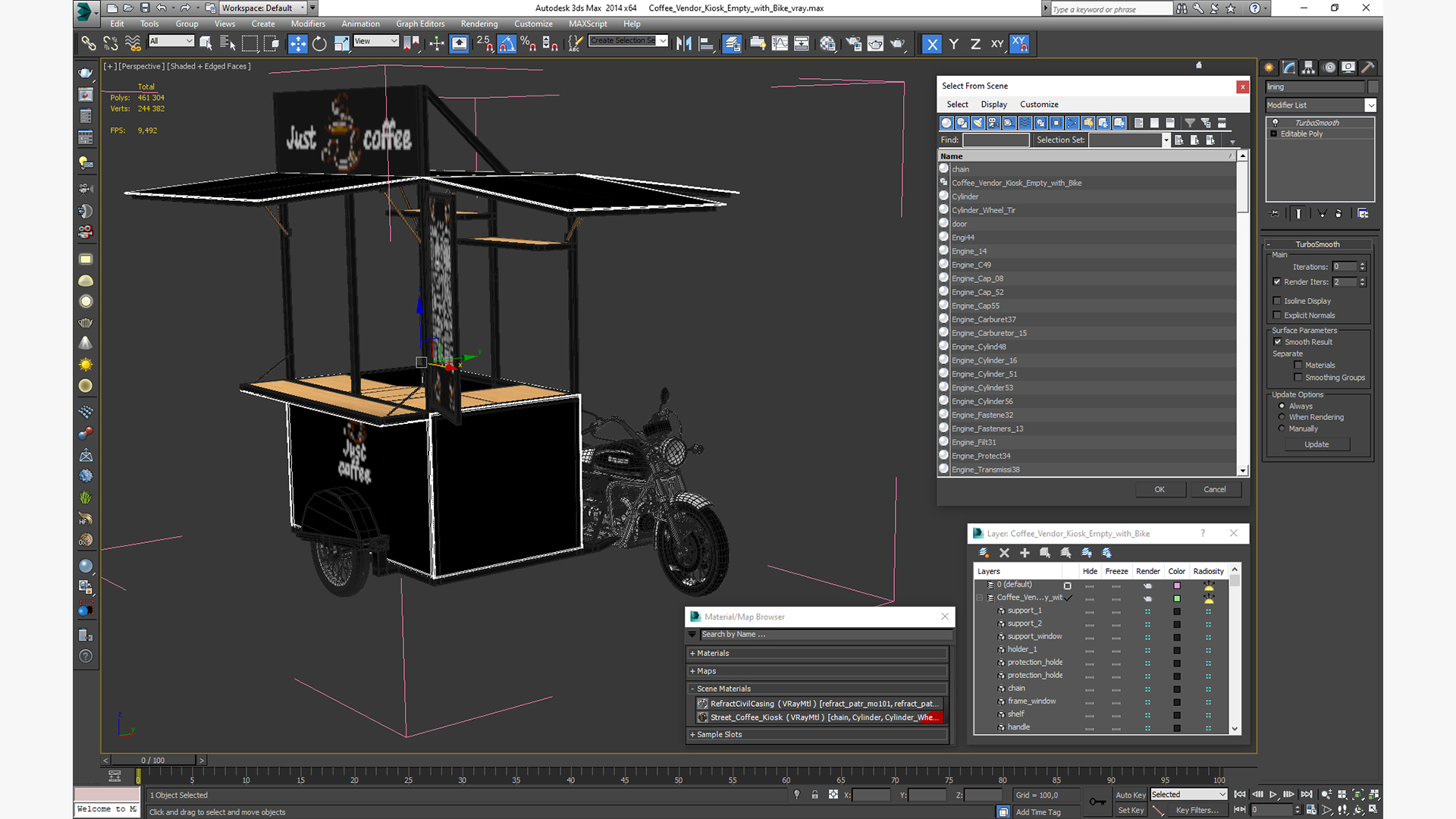The height and width of the screenshot is (819, 1456).
Task: Open the Hierarchy command panel tab
Action: tap(1308, 67)
